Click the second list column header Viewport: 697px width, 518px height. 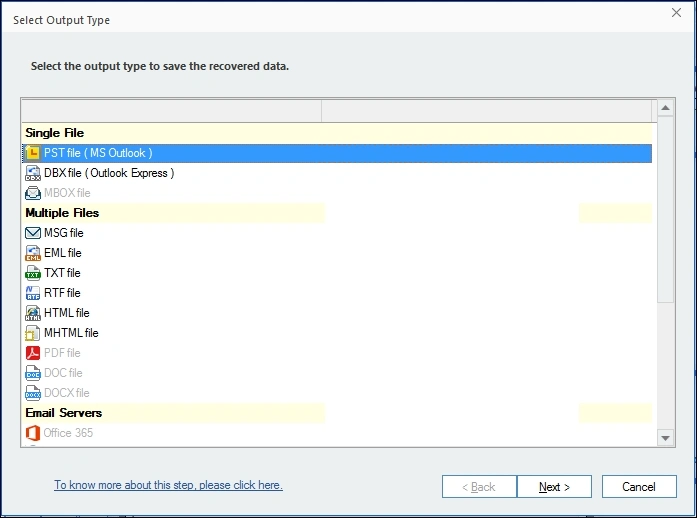(x=487, y=111)
